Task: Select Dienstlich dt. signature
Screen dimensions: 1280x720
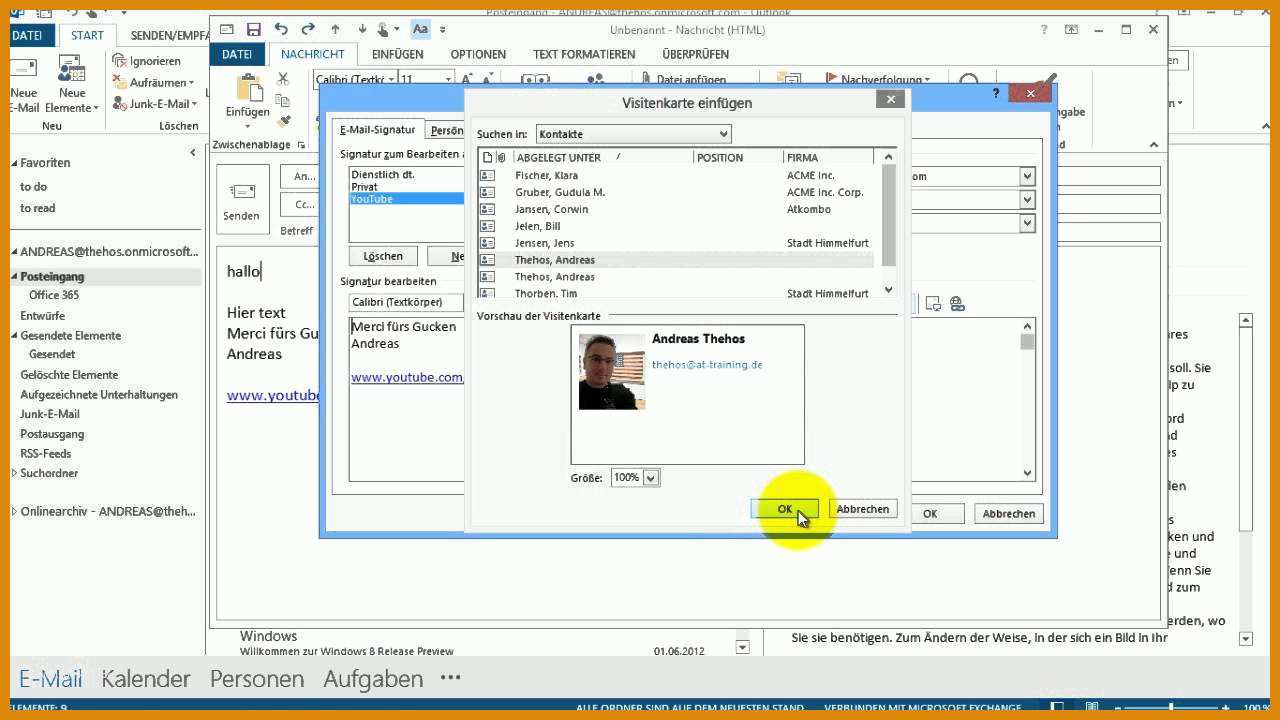Action: click(383, 175)
